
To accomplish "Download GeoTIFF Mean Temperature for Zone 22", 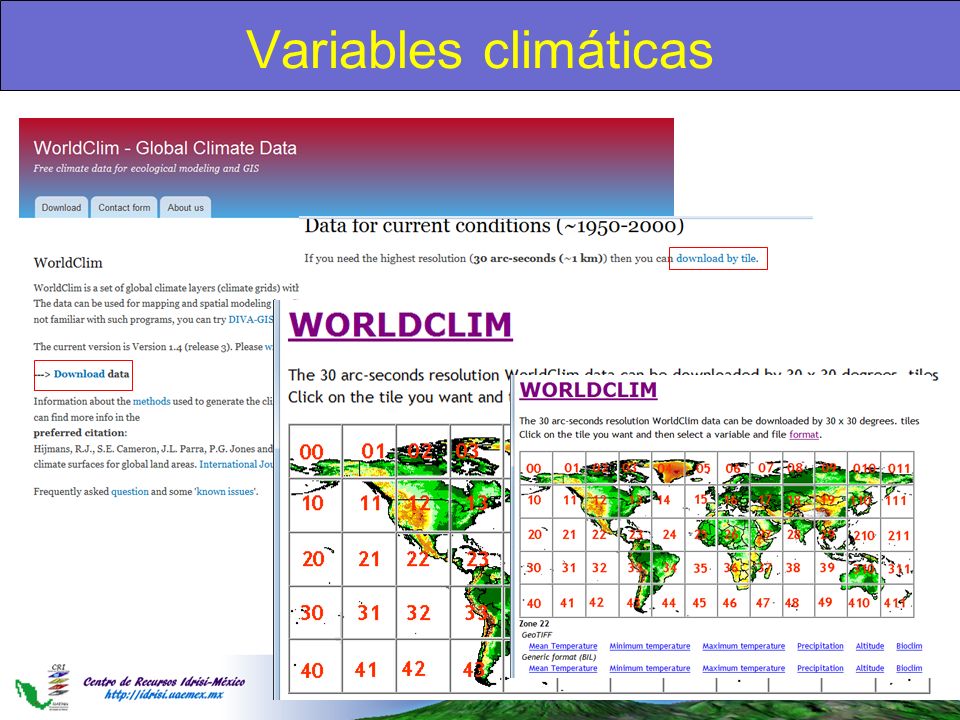I will coord(563,646).
